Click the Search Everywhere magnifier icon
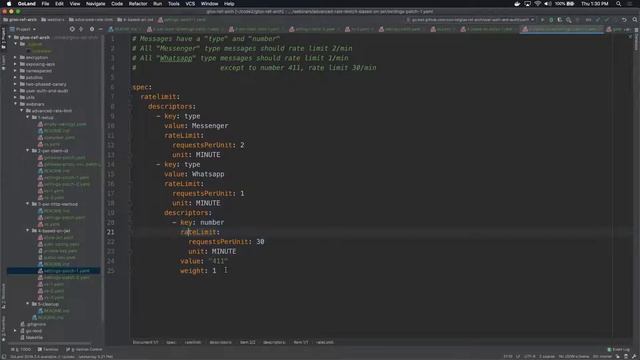640x360 pixels. point(635,20)
